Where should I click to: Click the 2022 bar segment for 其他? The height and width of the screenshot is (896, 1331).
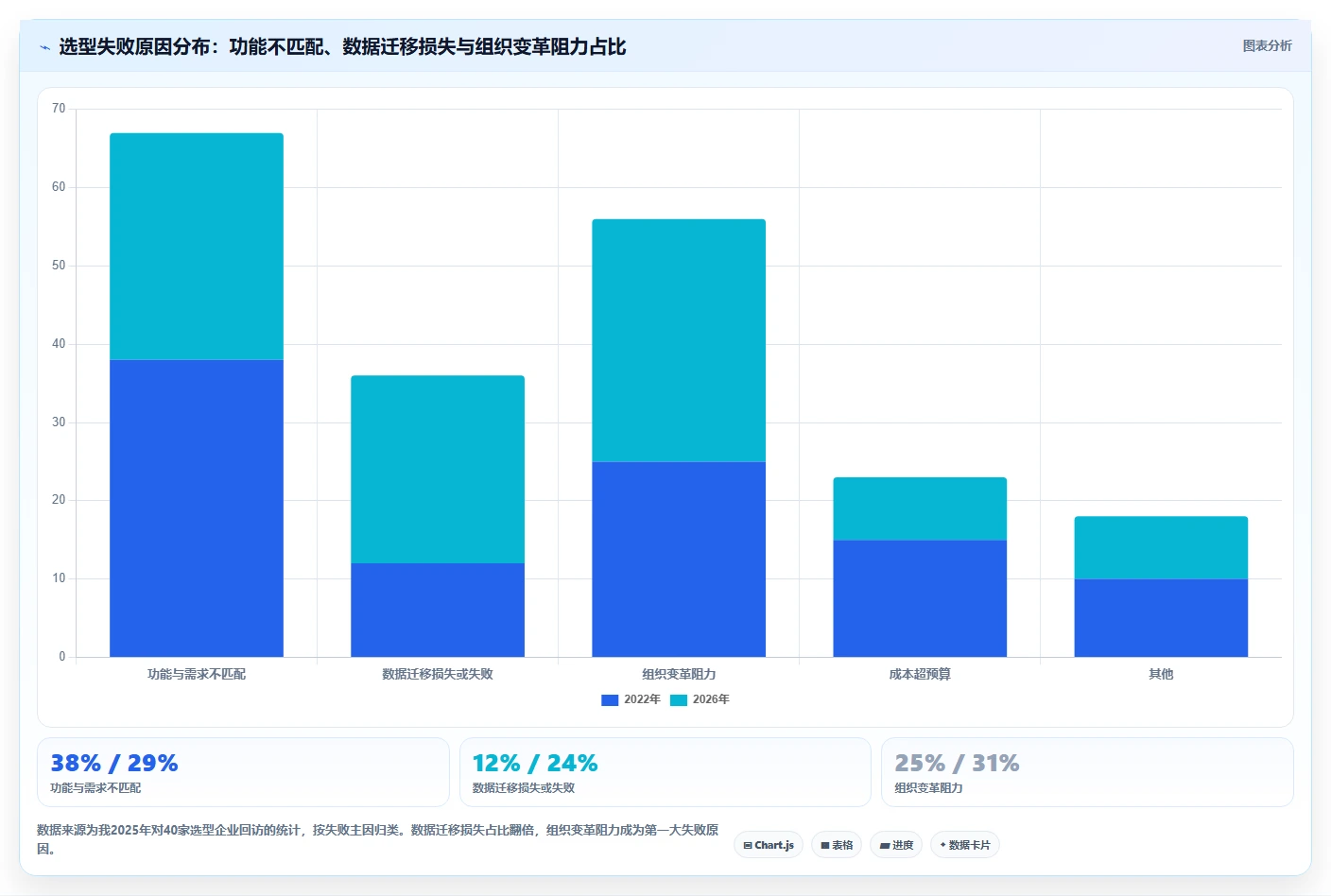(x=1161, y=618)
